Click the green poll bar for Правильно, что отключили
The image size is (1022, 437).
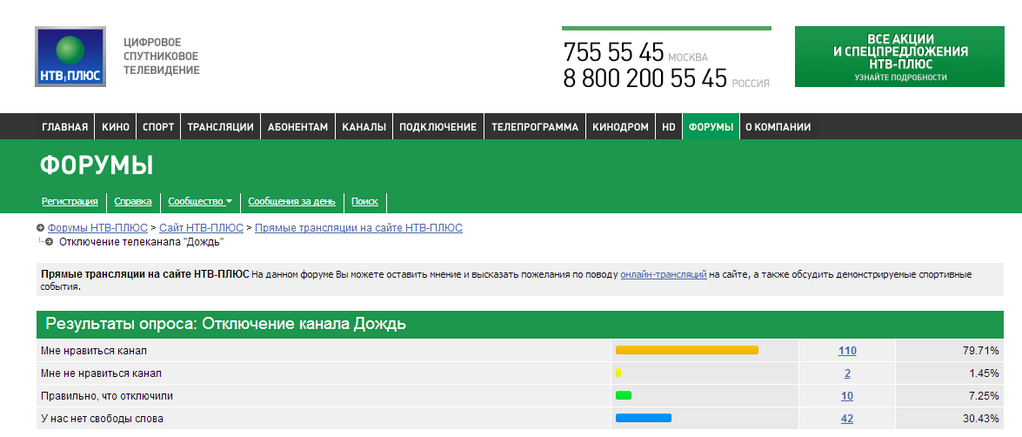pos(623,395)
